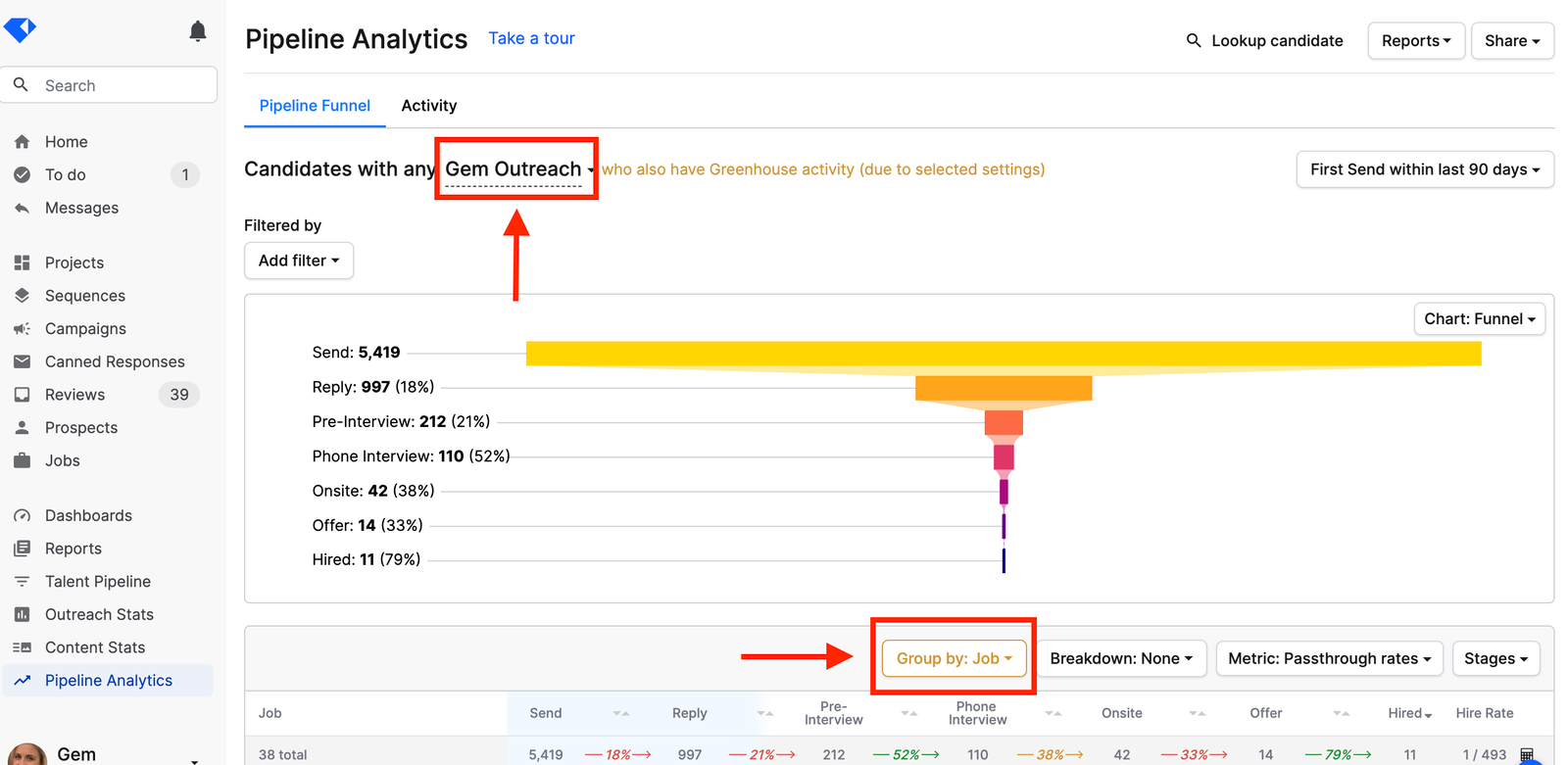Click the calculator icon in totals row
Screen dimensions: 1568x765
tap(1527, 754)
